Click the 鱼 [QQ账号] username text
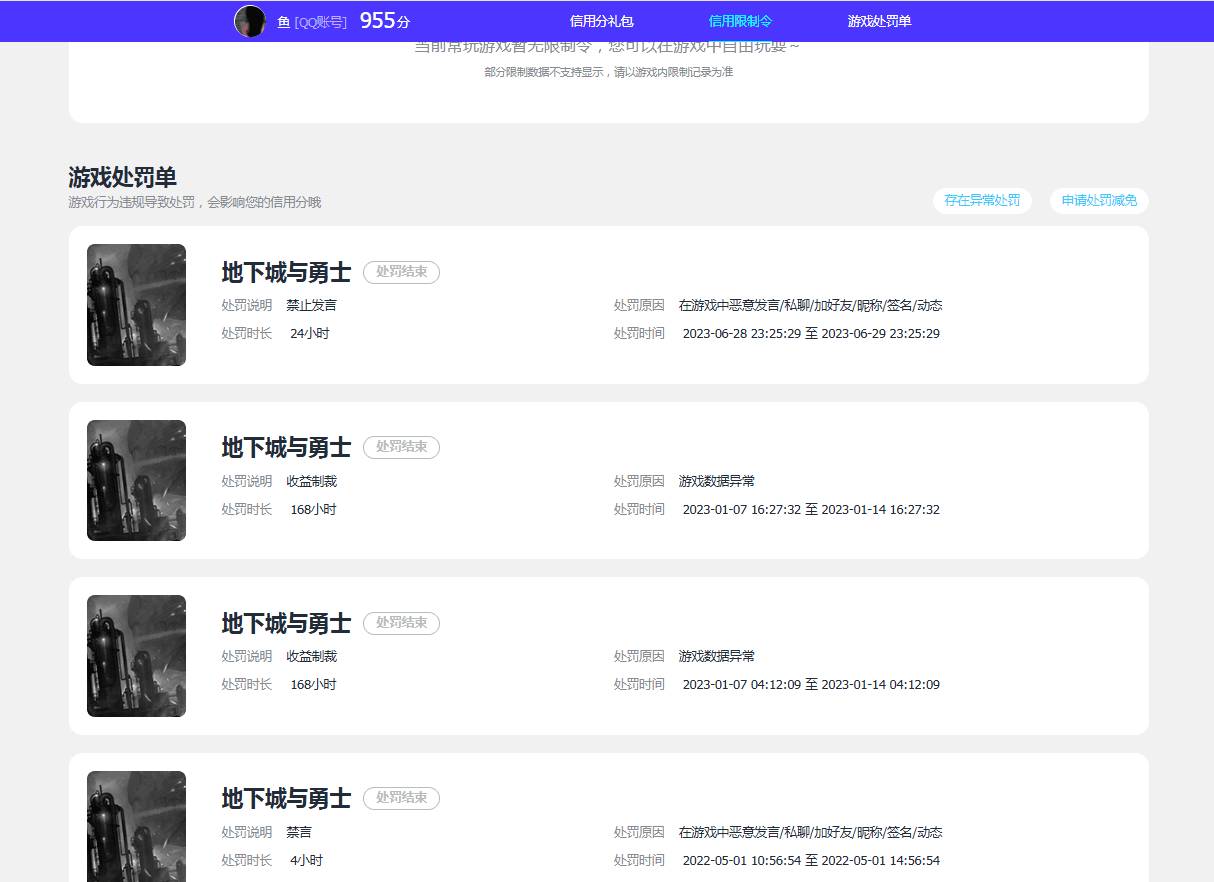The width and height of the screenshot is (1214, 882). pyautogui.click(x=312, y=22)
